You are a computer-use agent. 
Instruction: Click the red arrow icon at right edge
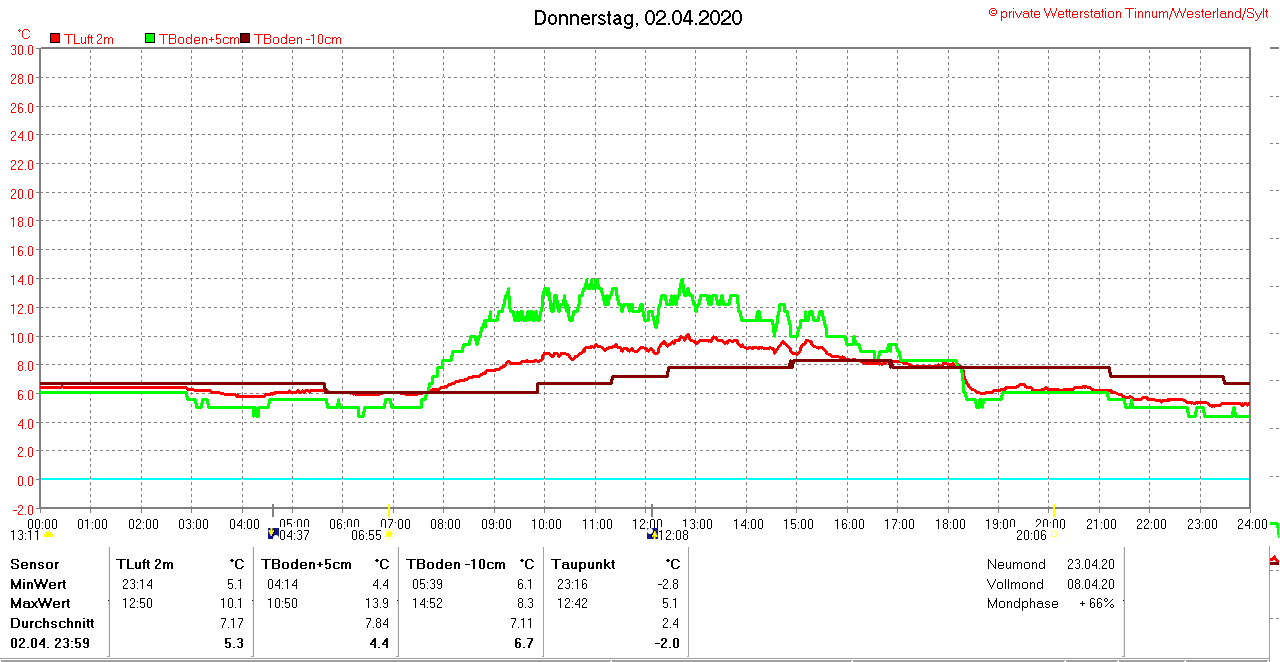pyautogui.click(x=1274, y=560)
